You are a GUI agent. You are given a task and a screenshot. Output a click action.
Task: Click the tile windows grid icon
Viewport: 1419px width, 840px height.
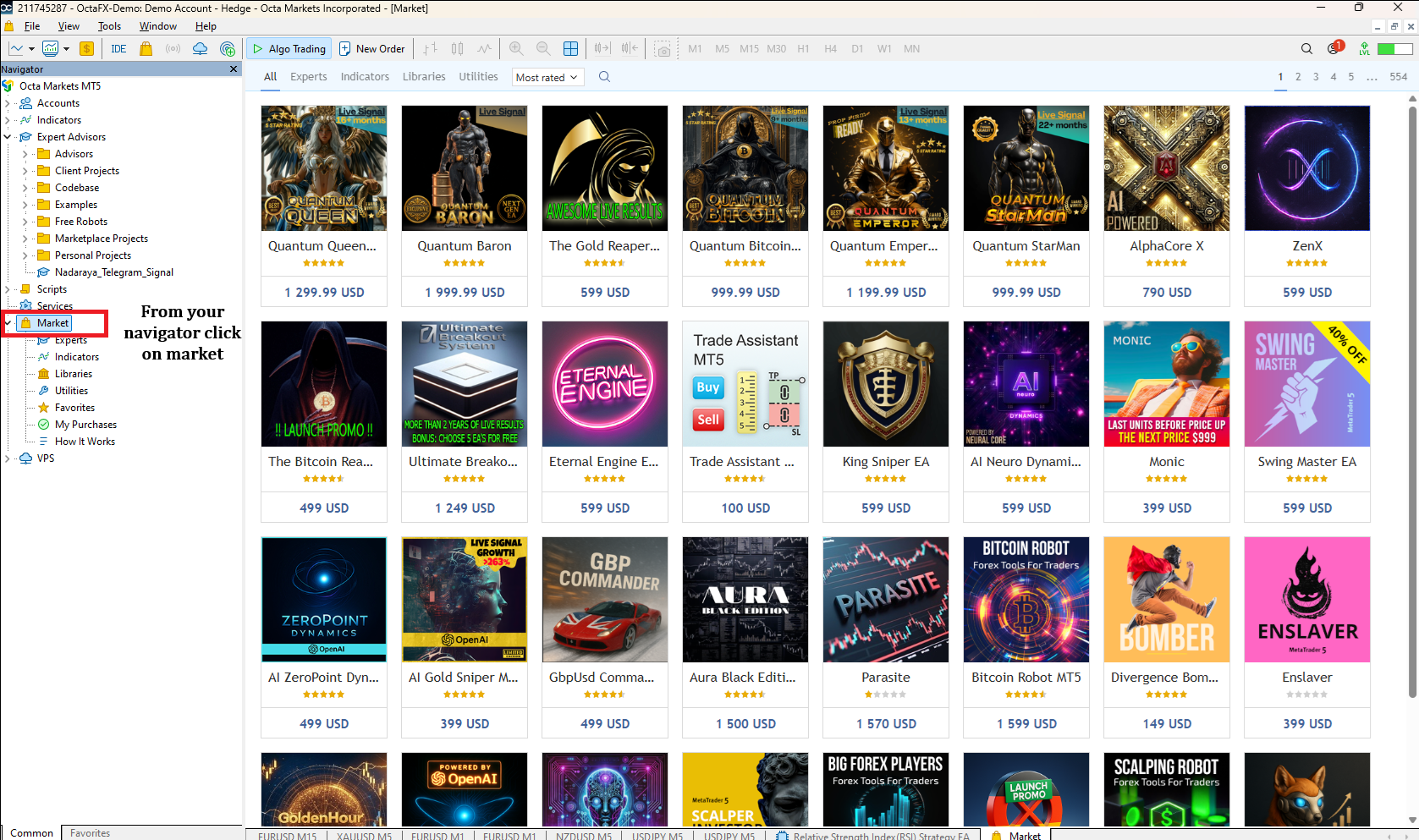tap(570, 48)
